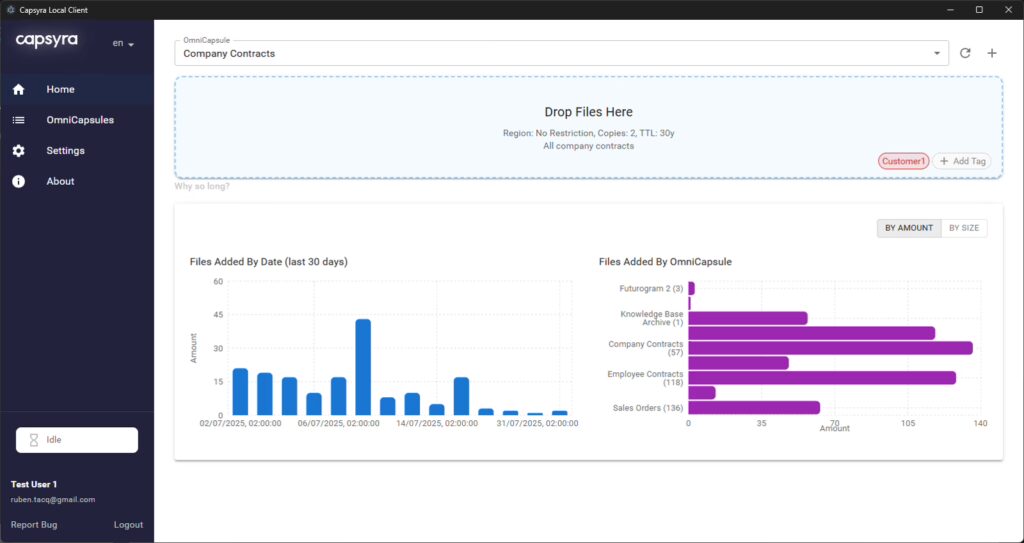The image size is (1024, 543).
Task: Select the Customer1 tag chip
Action: pos(904,161)
